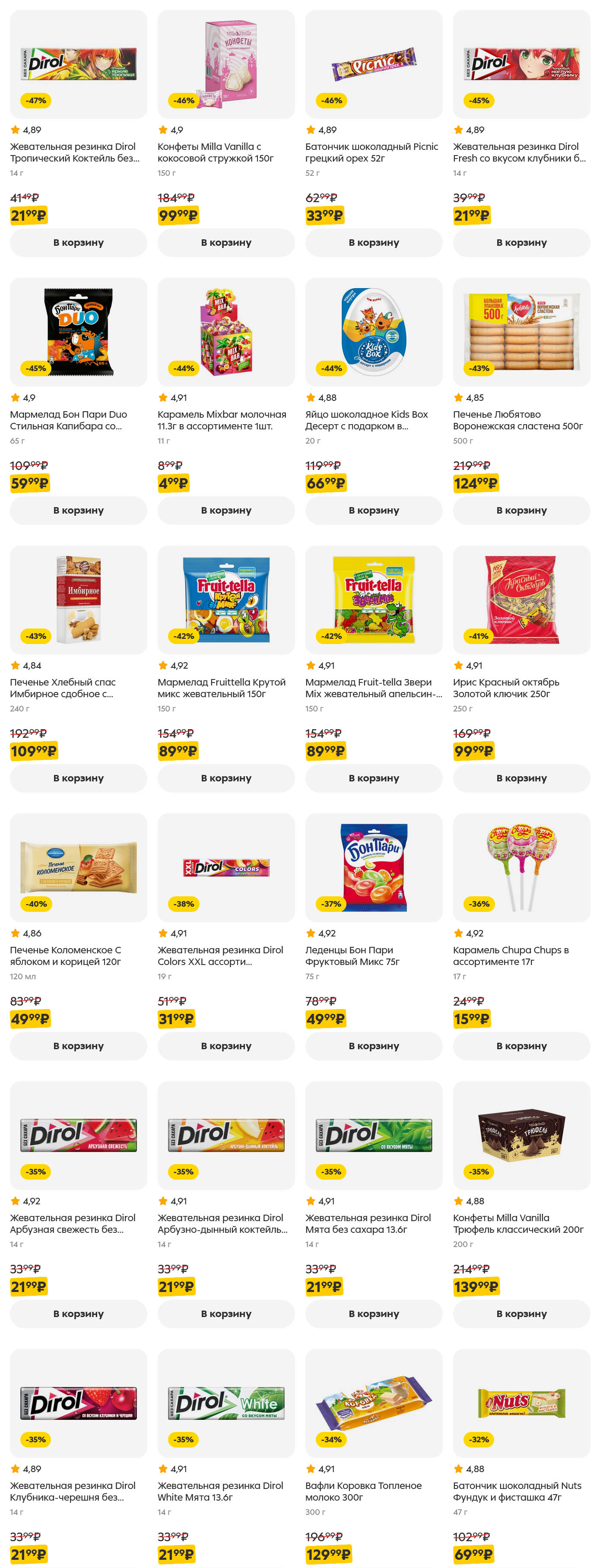600x1568 pixels.
Task: Add Milla Vanilla Трюфель candies to cart
Action: [x=521, y=1314]
